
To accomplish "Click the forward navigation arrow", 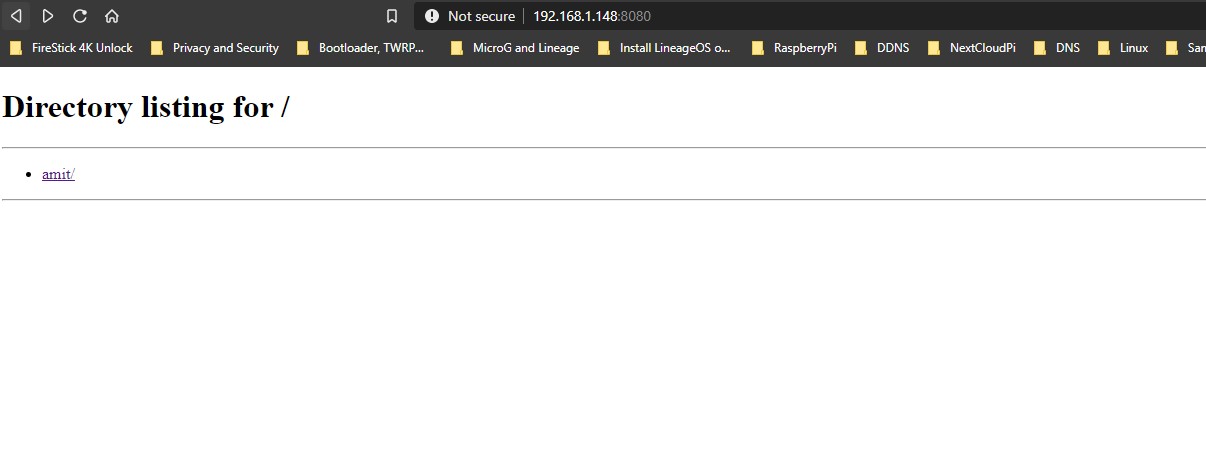I will tap(48, 16).
